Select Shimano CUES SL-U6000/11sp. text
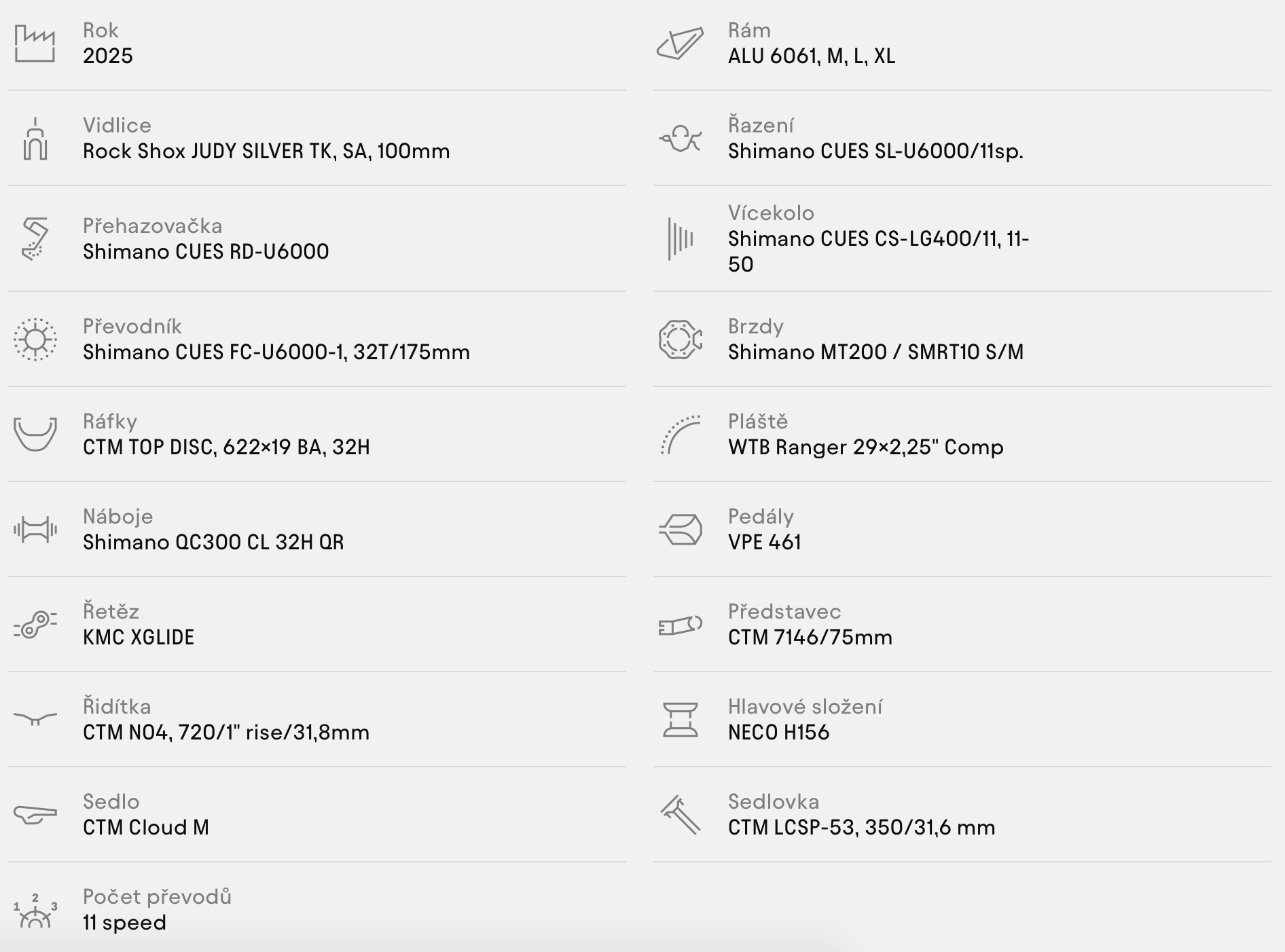The image size is (1285, 952). (x=875, y=151)
